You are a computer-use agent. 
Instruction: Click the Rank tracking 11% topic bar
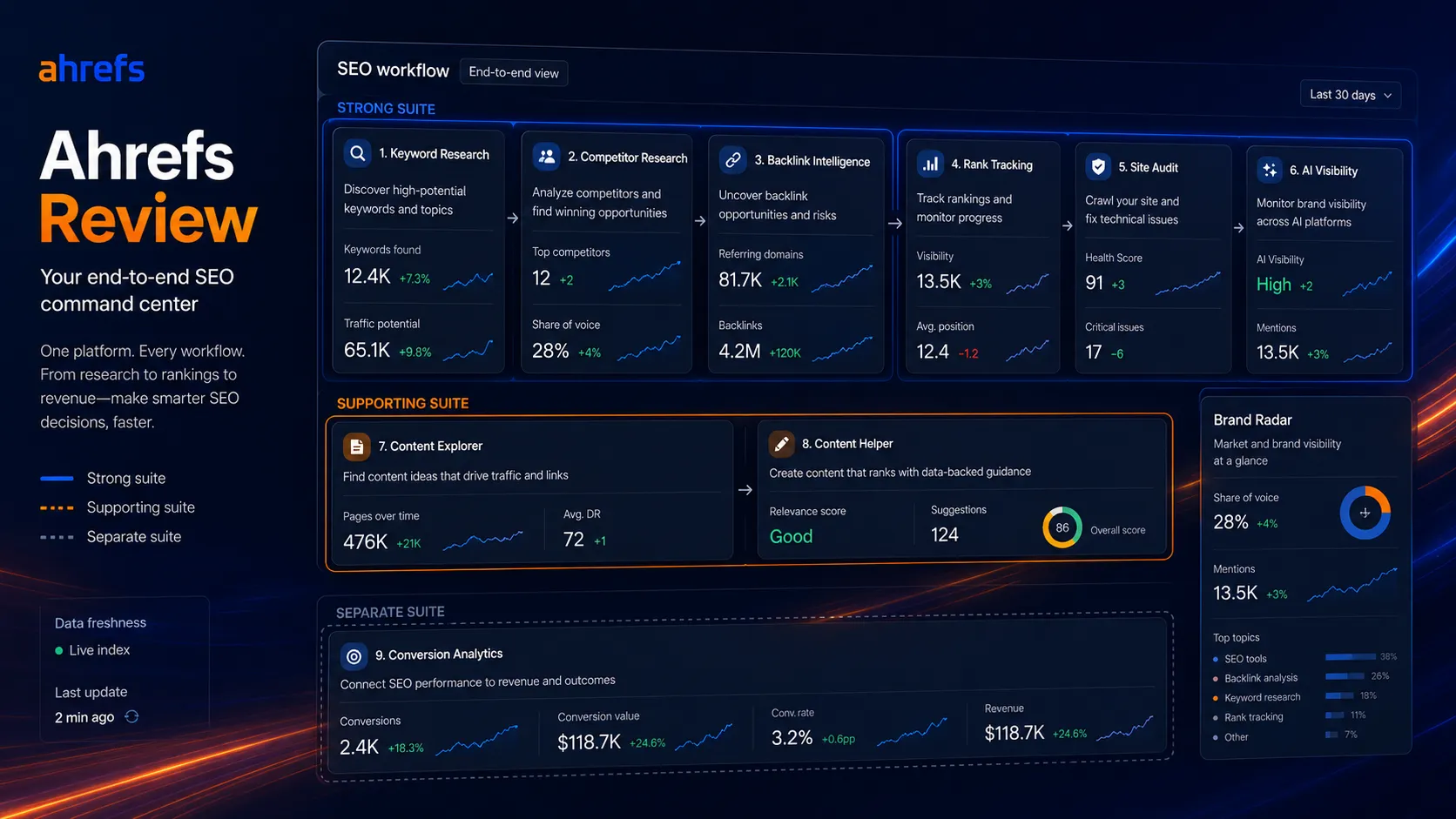[x=1335, y=715]
